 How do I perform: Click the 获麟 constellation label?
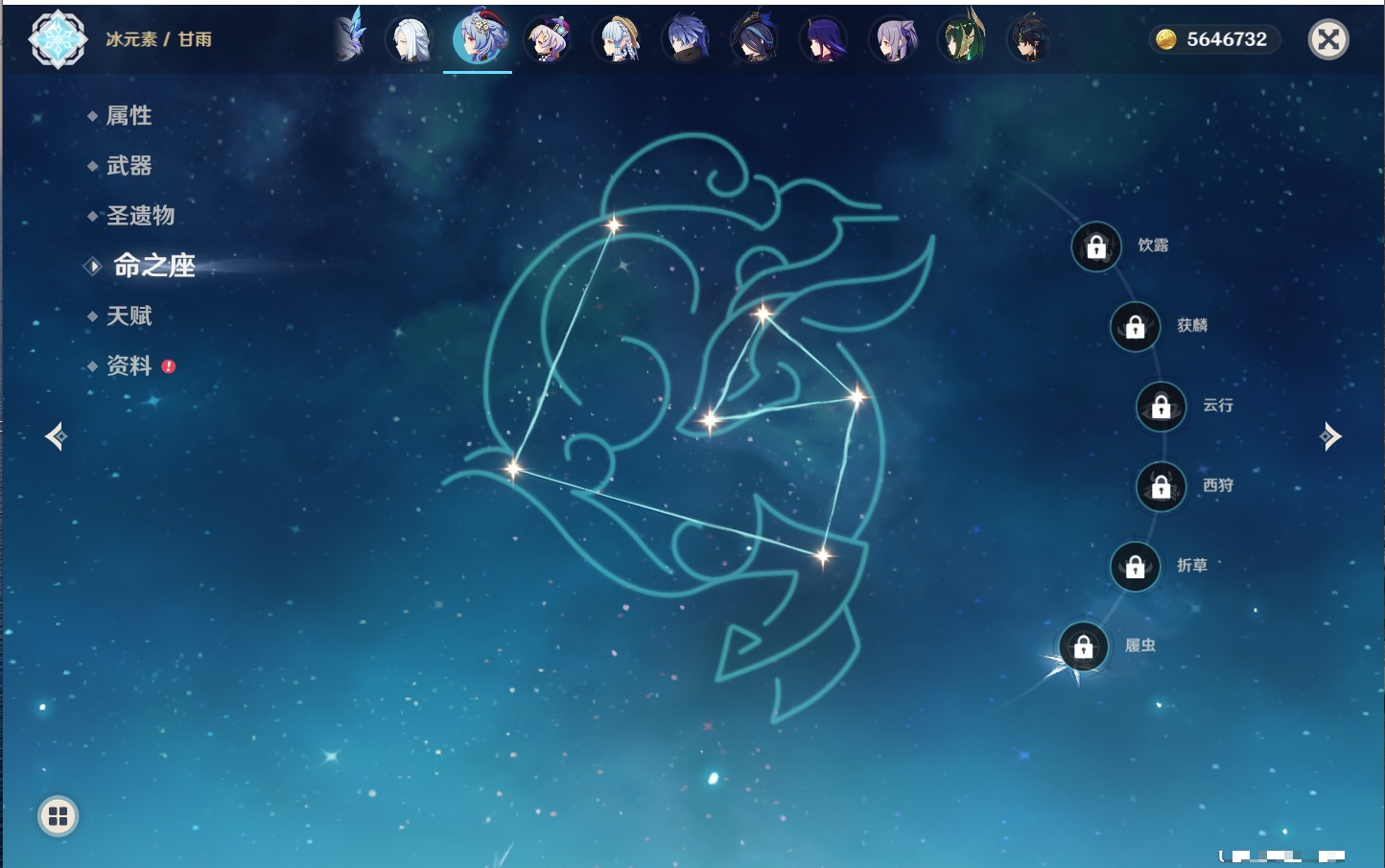click(x=1192, y=325)
